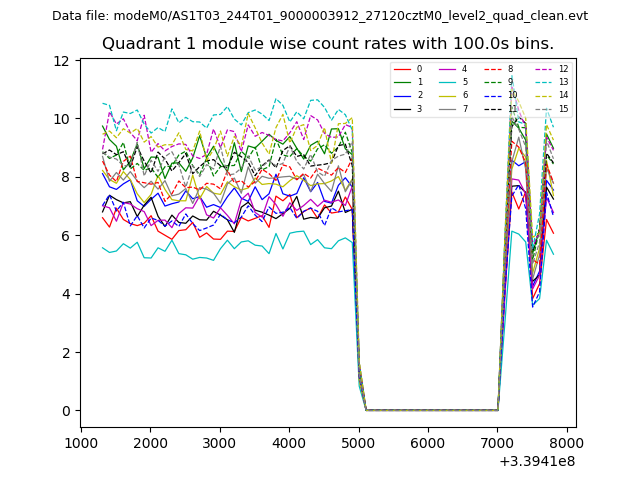Image resolution: width=640 pixels, height=480 pixels.
Task: Click the x-axis tick label 8000
Action: click(566, 443)
